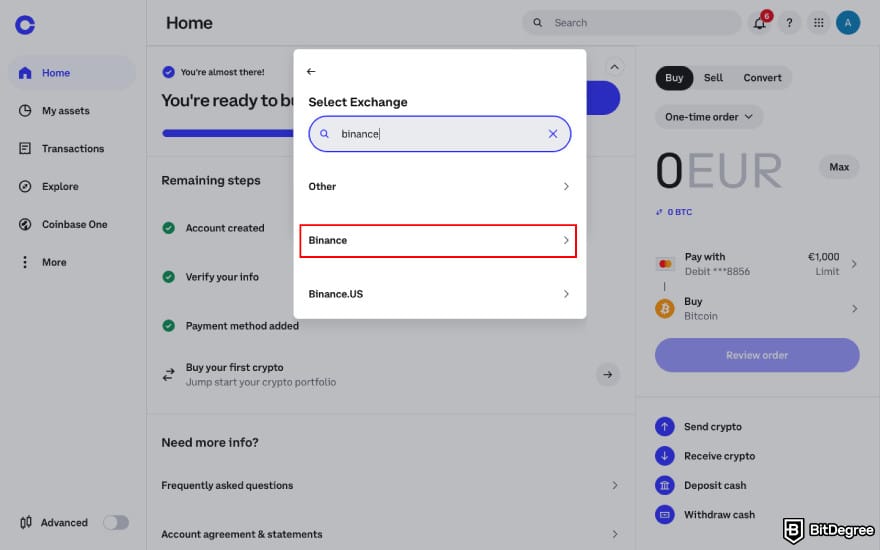Image resolution: width=880 pixels, height=550 pixels.
Task: Click the Mastercard payment icon
Action: 665,264
